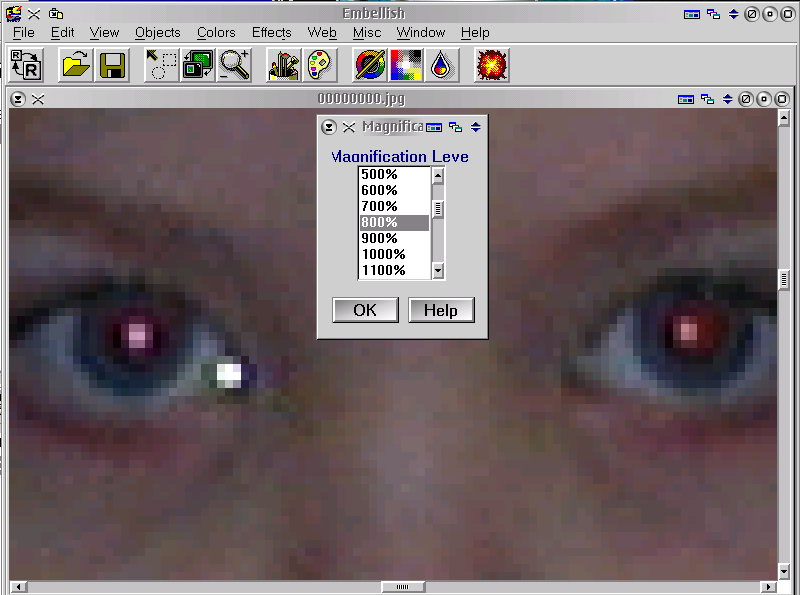Open the Window menu

click(x=421, y=33)
